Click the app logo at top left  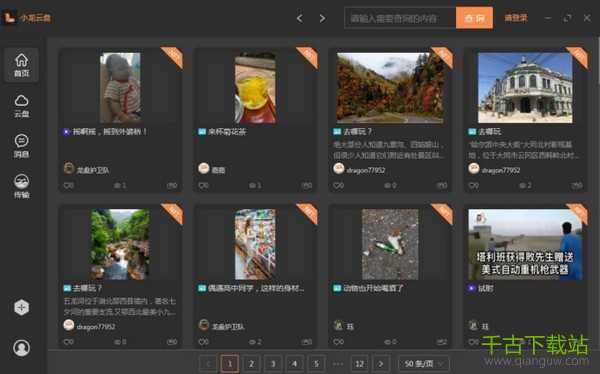[9, 18]
